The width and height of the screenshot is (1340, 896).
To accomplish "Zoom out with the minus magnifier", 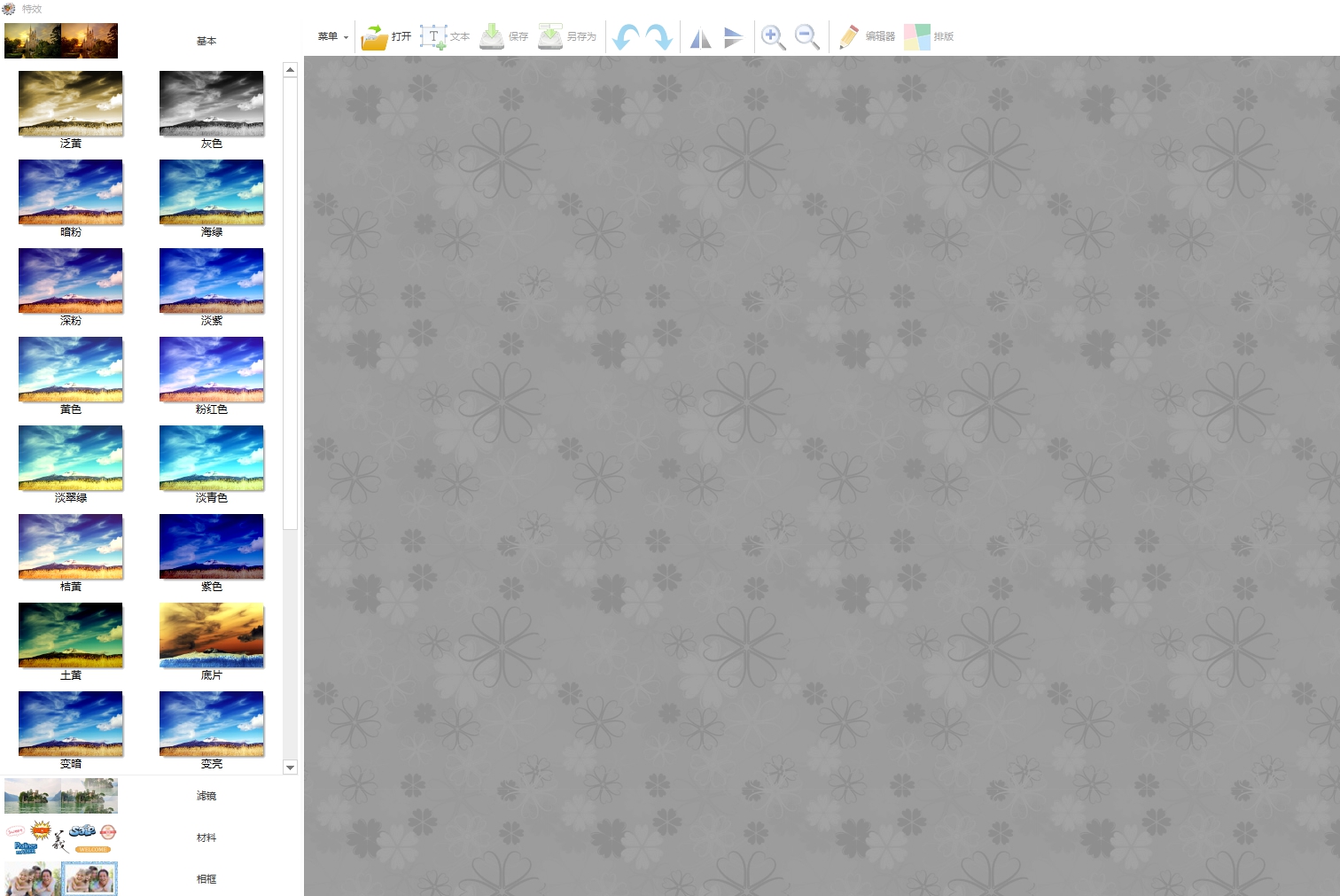I will coord(806,37).
